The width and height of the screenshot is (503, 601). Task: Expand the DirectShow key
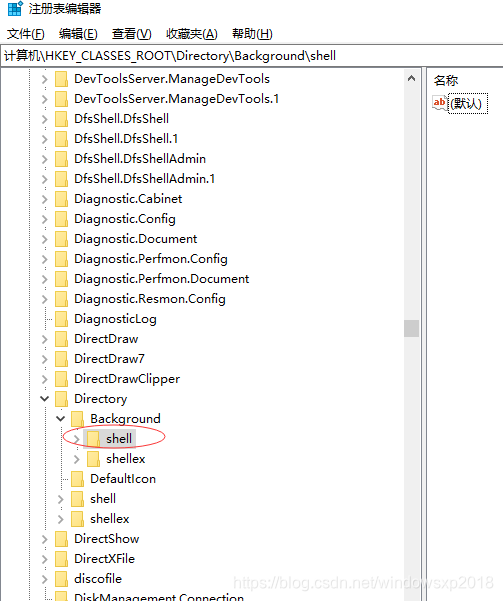[x=44, y=539]
